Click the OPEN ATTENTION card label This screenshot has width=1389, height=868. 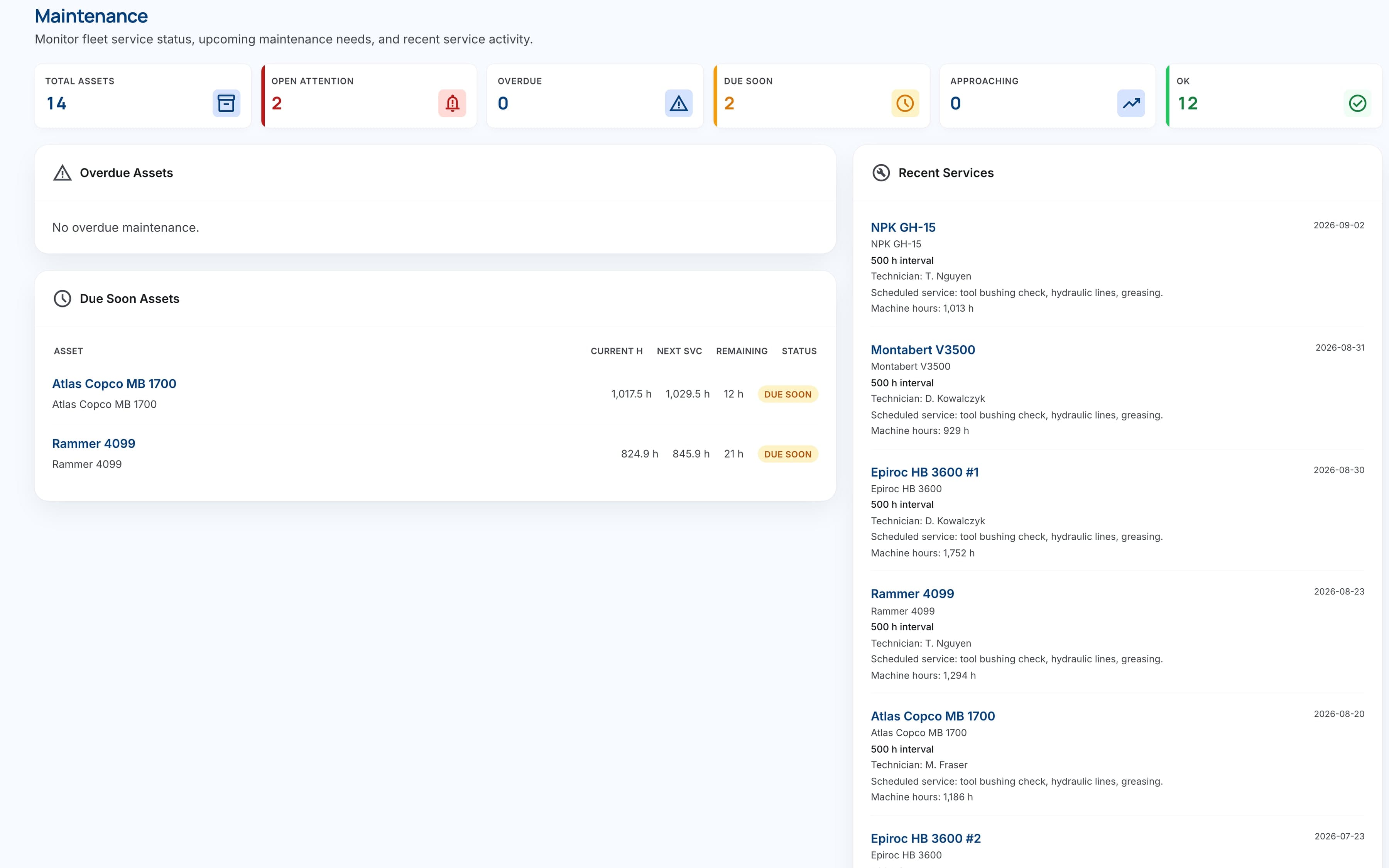click(312, 81)
